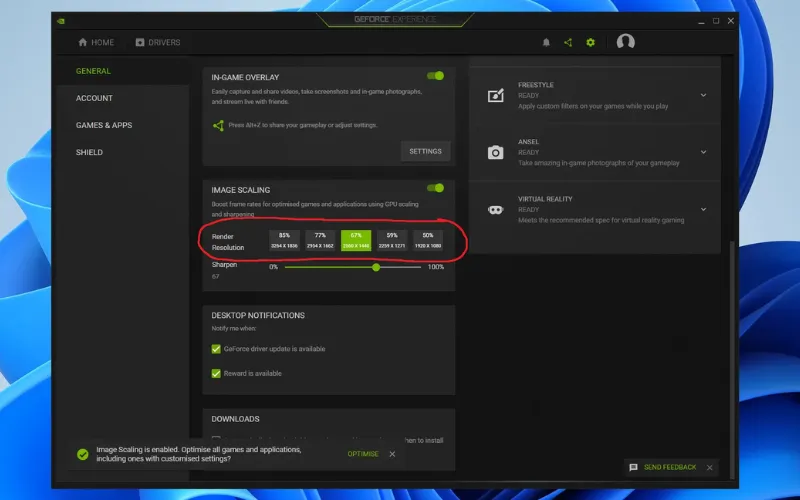Click the Sharpen value 67
Viewport: 800px width, 500px height.
[x=215, y=277]
